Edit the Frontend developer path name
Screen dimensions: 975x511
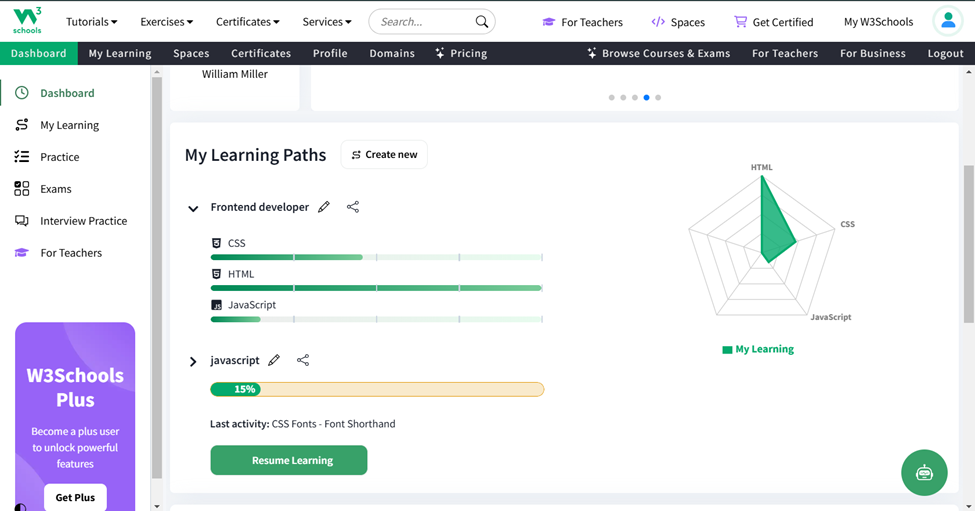(x=324, y=207)
